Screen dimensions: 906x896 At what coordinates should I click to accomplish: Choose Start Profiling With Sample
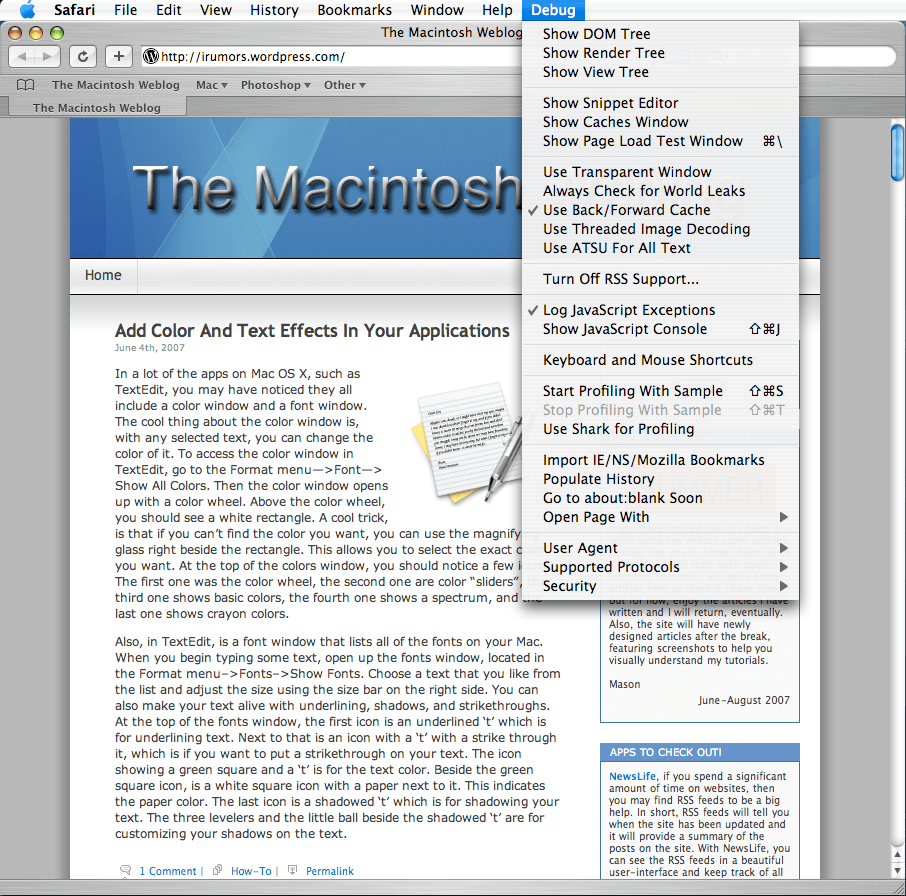tap(660, 391)
